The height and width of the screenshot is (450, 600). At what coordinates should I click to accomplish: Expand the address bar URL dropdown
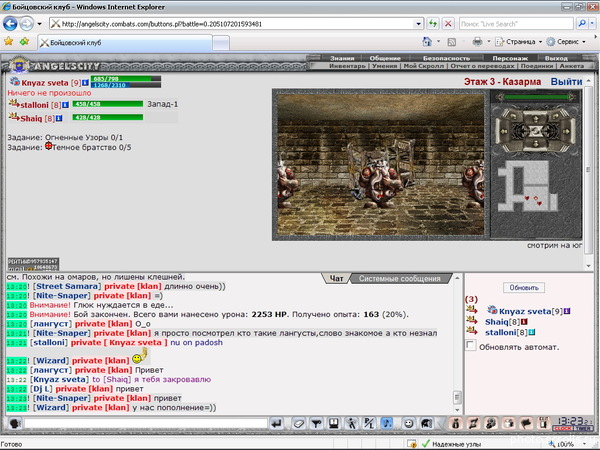(x=418, y=24)
